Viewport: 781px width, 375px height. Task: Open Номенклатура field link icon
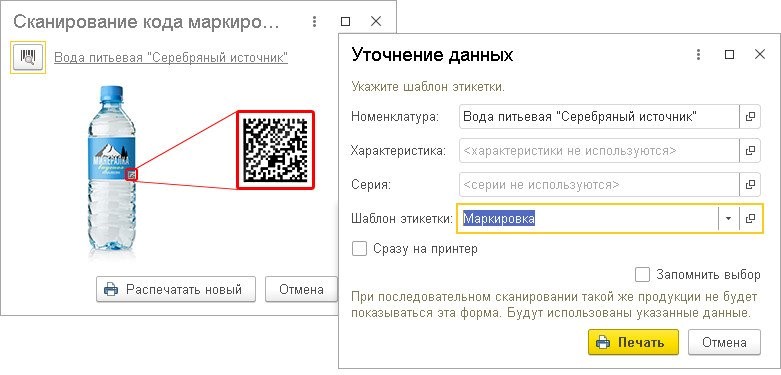[750, 117]
